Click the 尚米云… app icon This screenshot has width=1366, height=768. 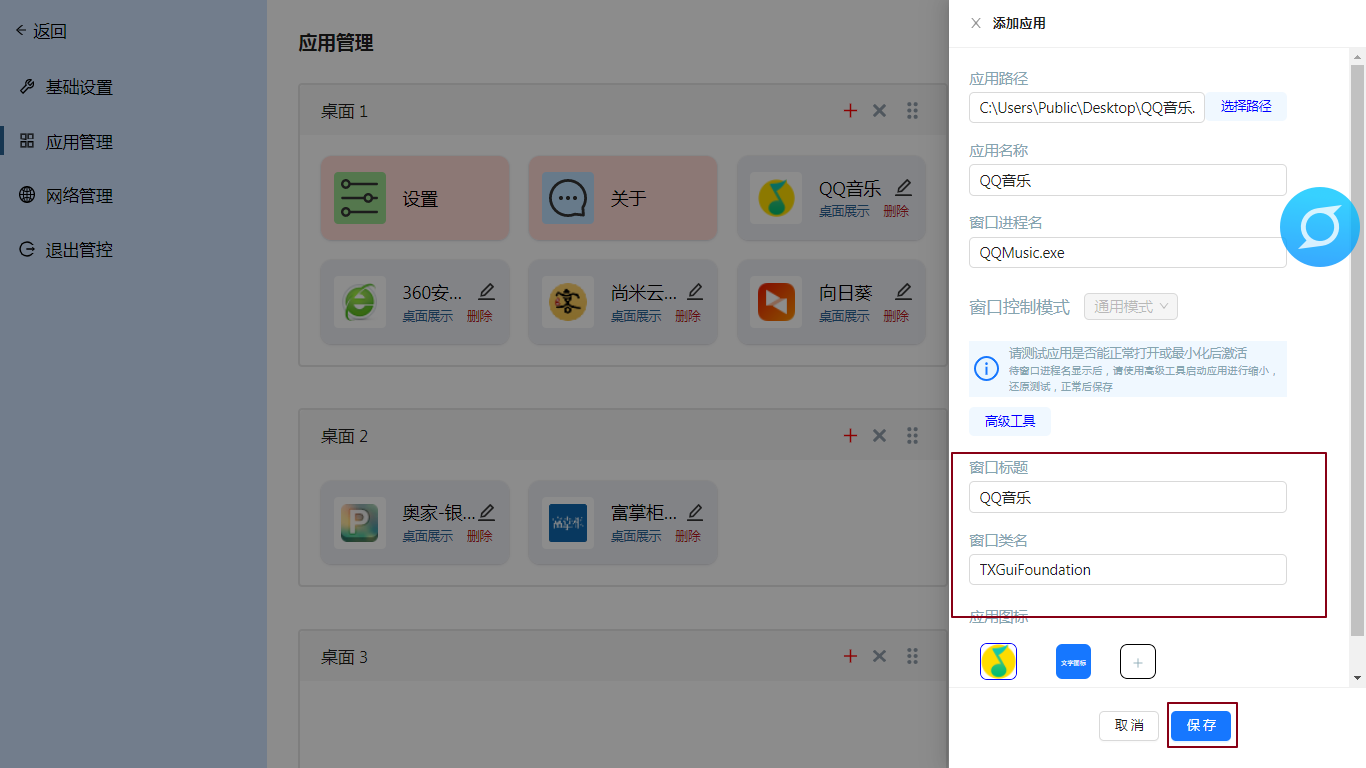click(x=568, y=302)
